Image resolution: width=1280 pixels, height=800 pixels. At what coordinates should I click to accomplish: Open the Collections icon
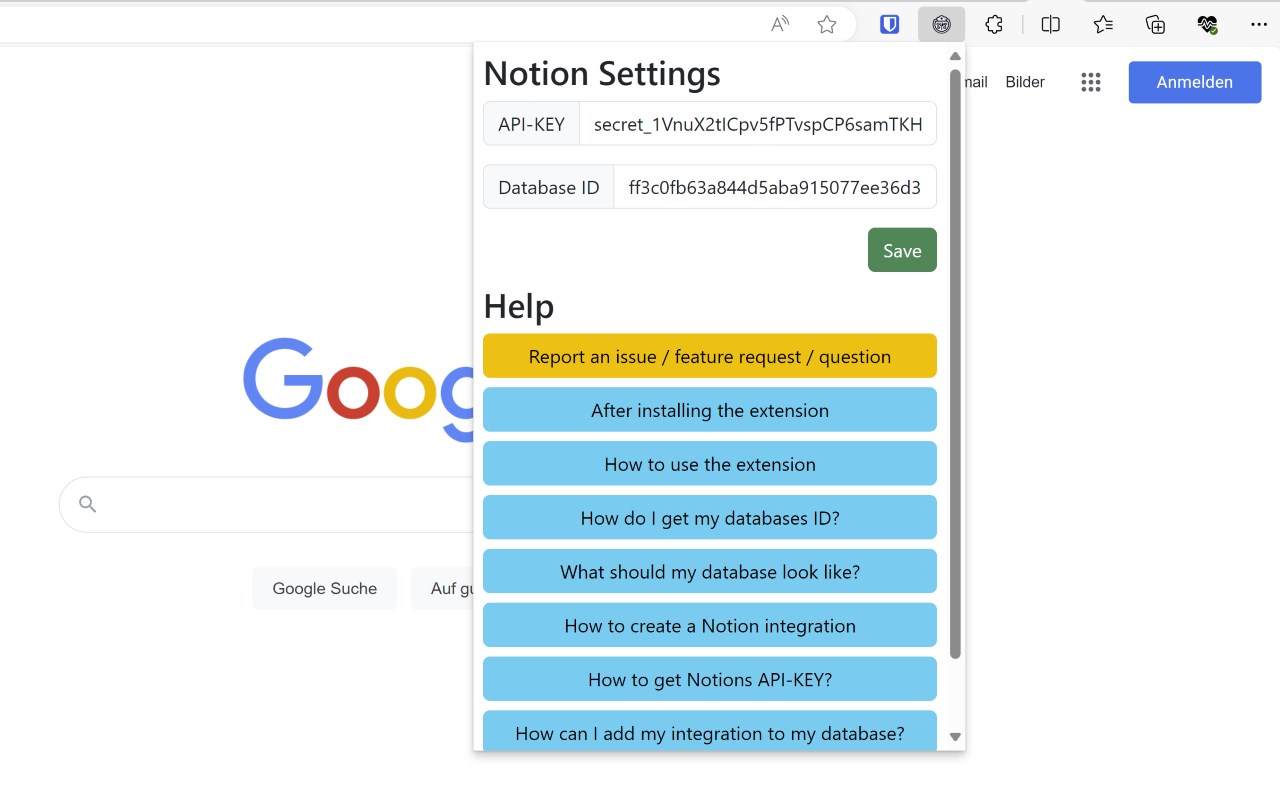(1156, 25)
